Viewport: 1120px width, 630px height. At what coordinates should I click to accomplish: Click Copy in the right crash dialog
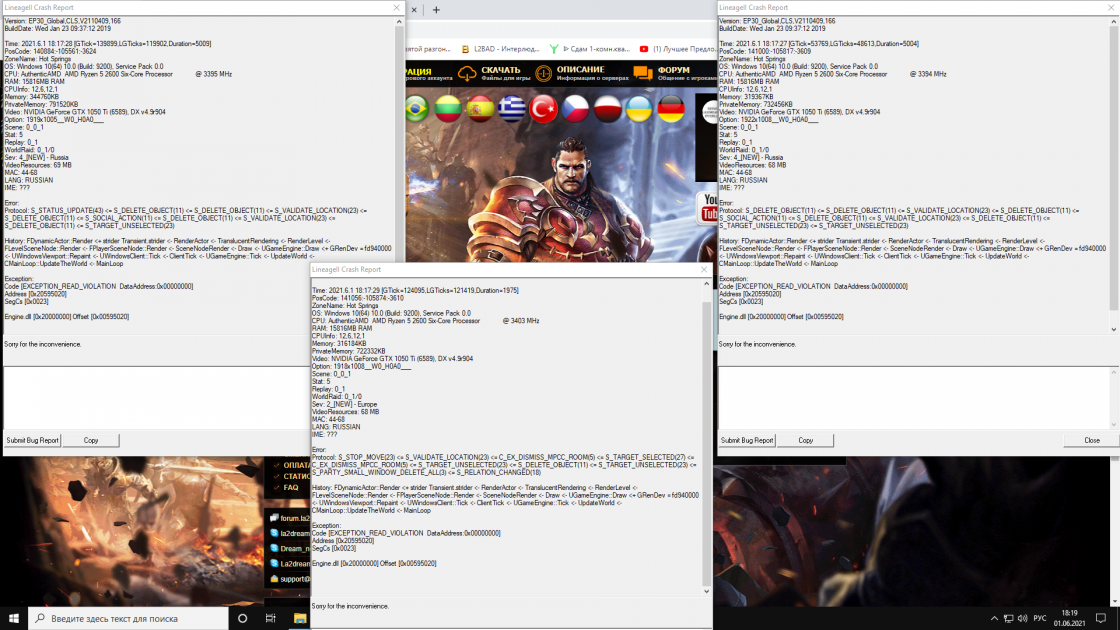click(x=806, y=440)
